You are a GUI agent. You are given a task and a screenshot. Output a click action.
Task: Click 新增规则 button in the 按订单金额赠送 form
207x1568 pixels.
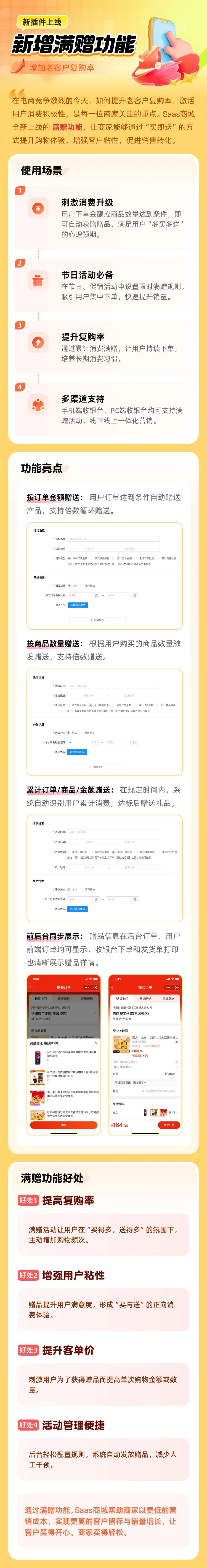click(x=97, y=620)
